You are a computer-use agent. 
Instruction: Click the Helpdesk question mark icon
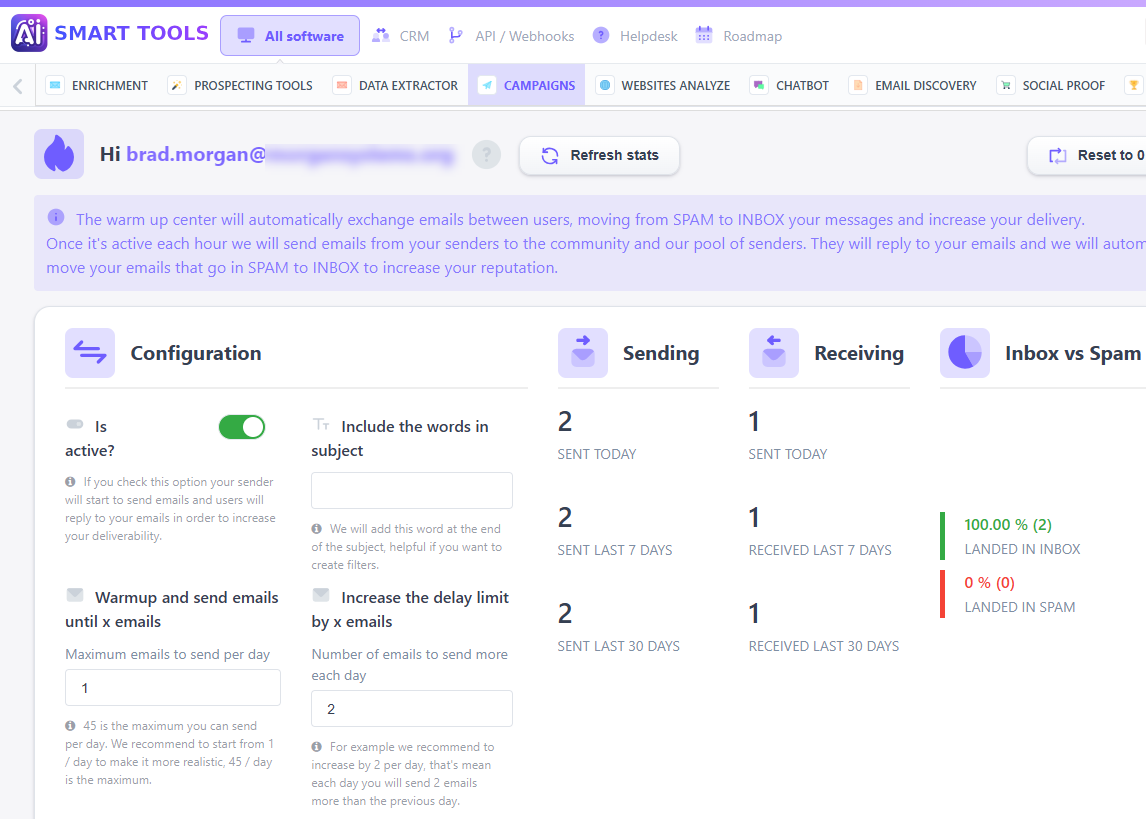tap(601, 35)
